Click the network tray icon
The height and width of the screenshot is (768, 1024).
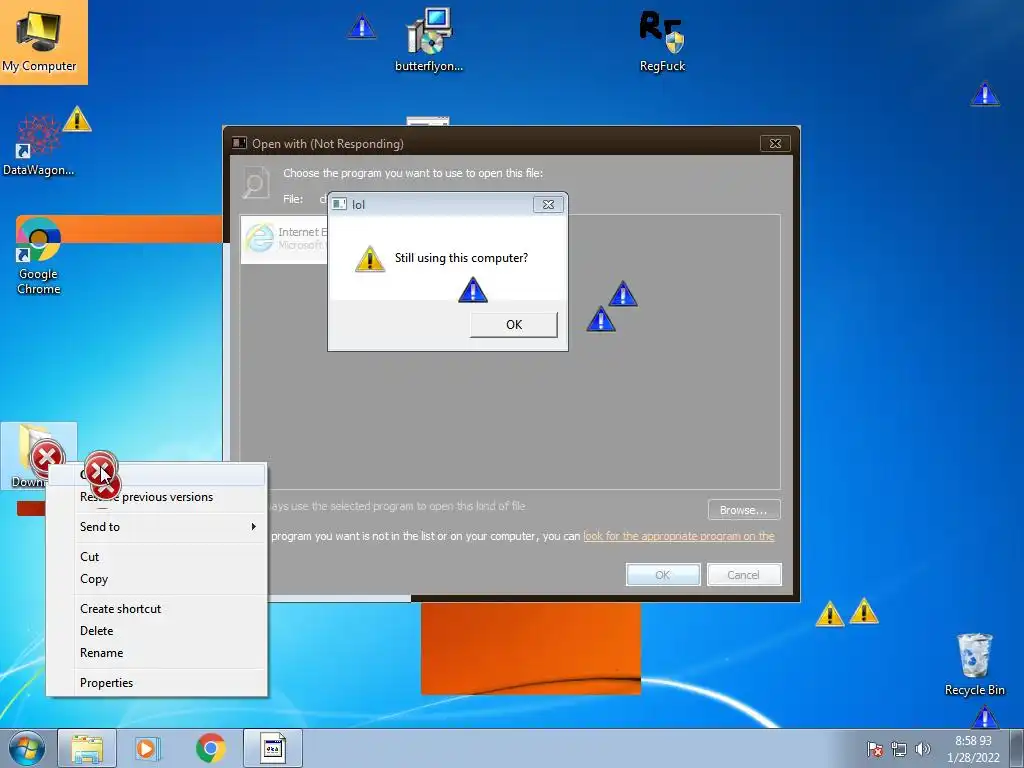899,749
